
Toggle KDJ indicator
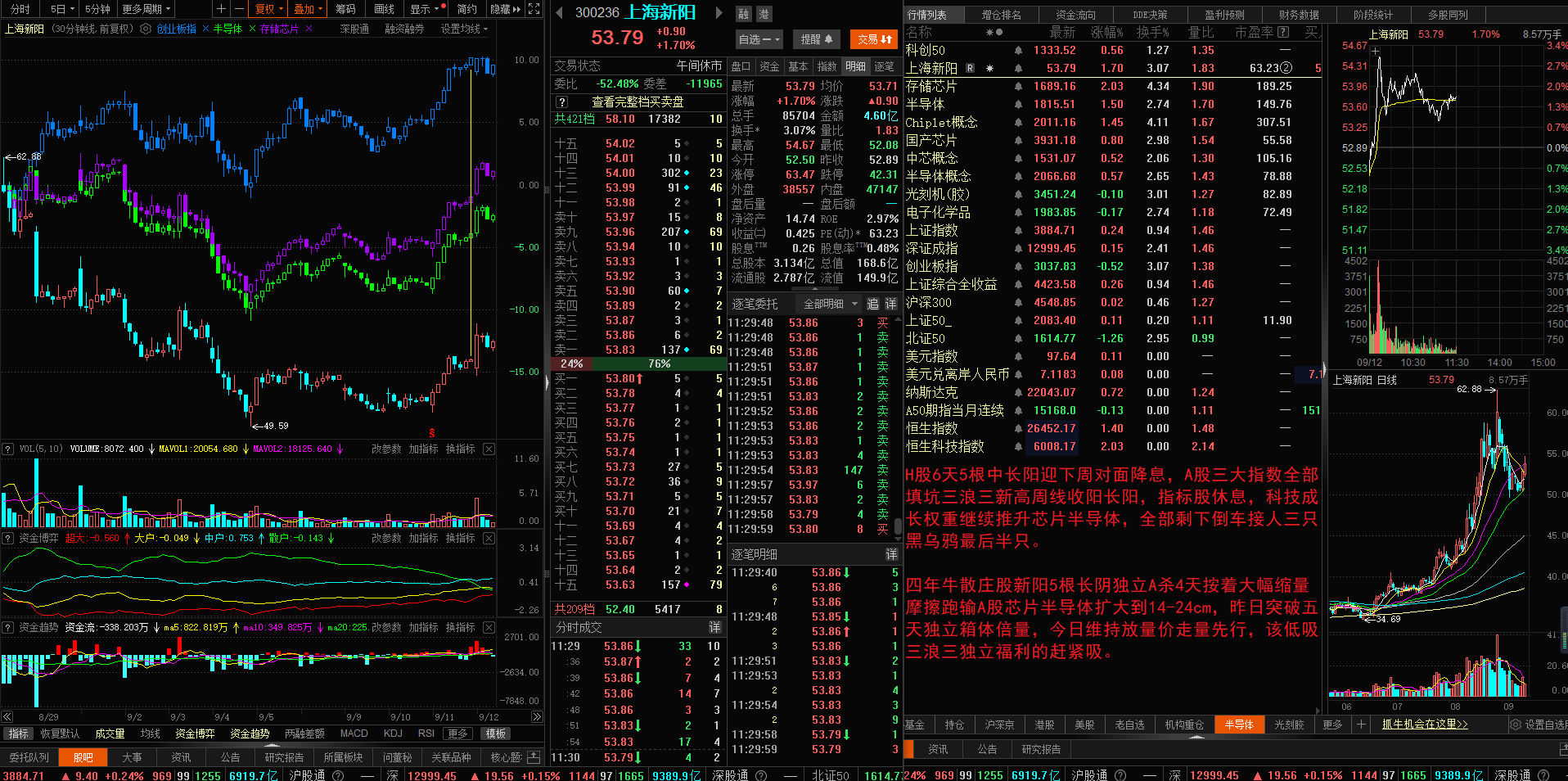393,734
